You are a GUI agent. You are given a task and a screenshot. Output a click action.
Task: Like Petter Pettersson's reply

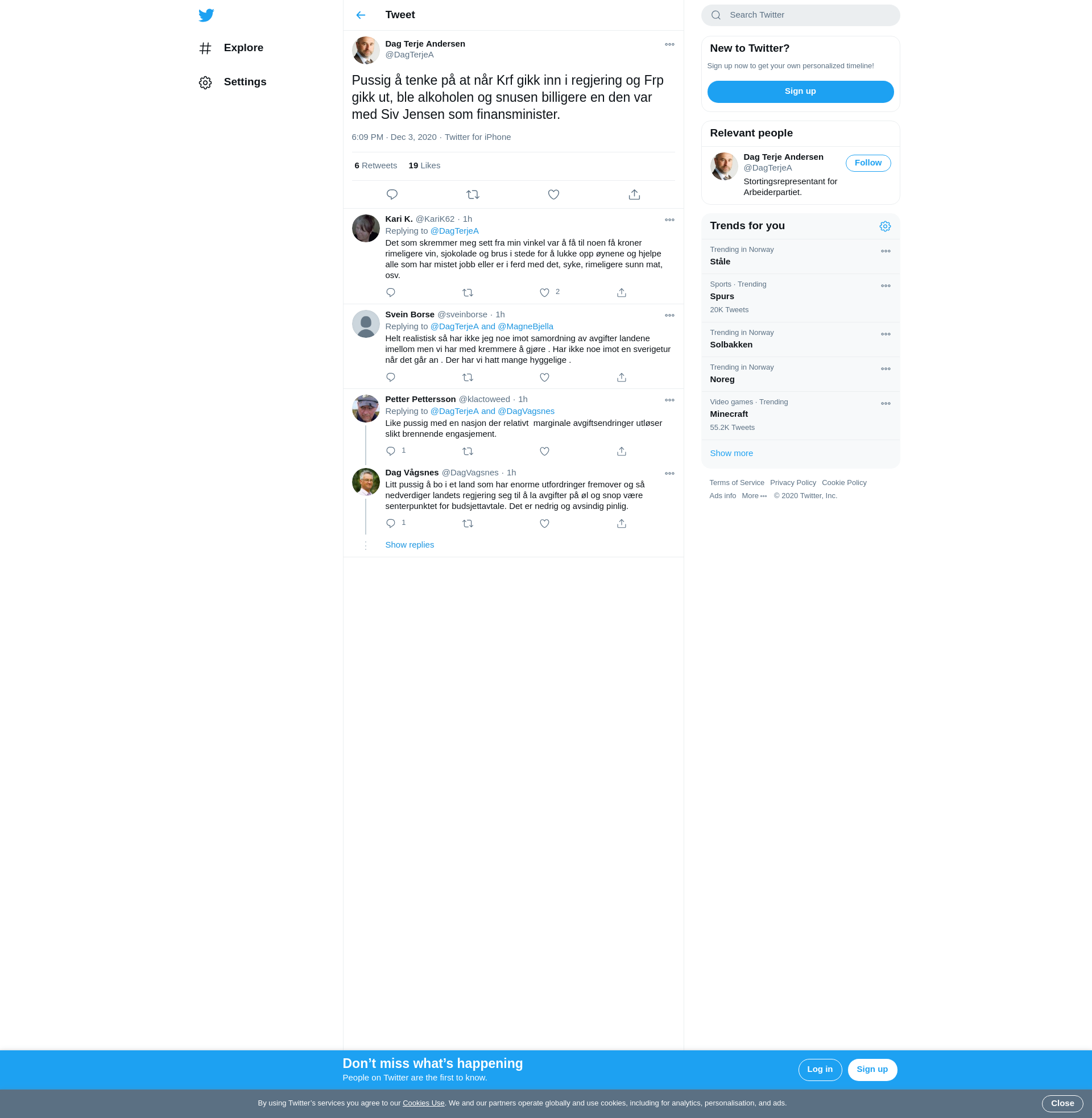pos(545,451)
